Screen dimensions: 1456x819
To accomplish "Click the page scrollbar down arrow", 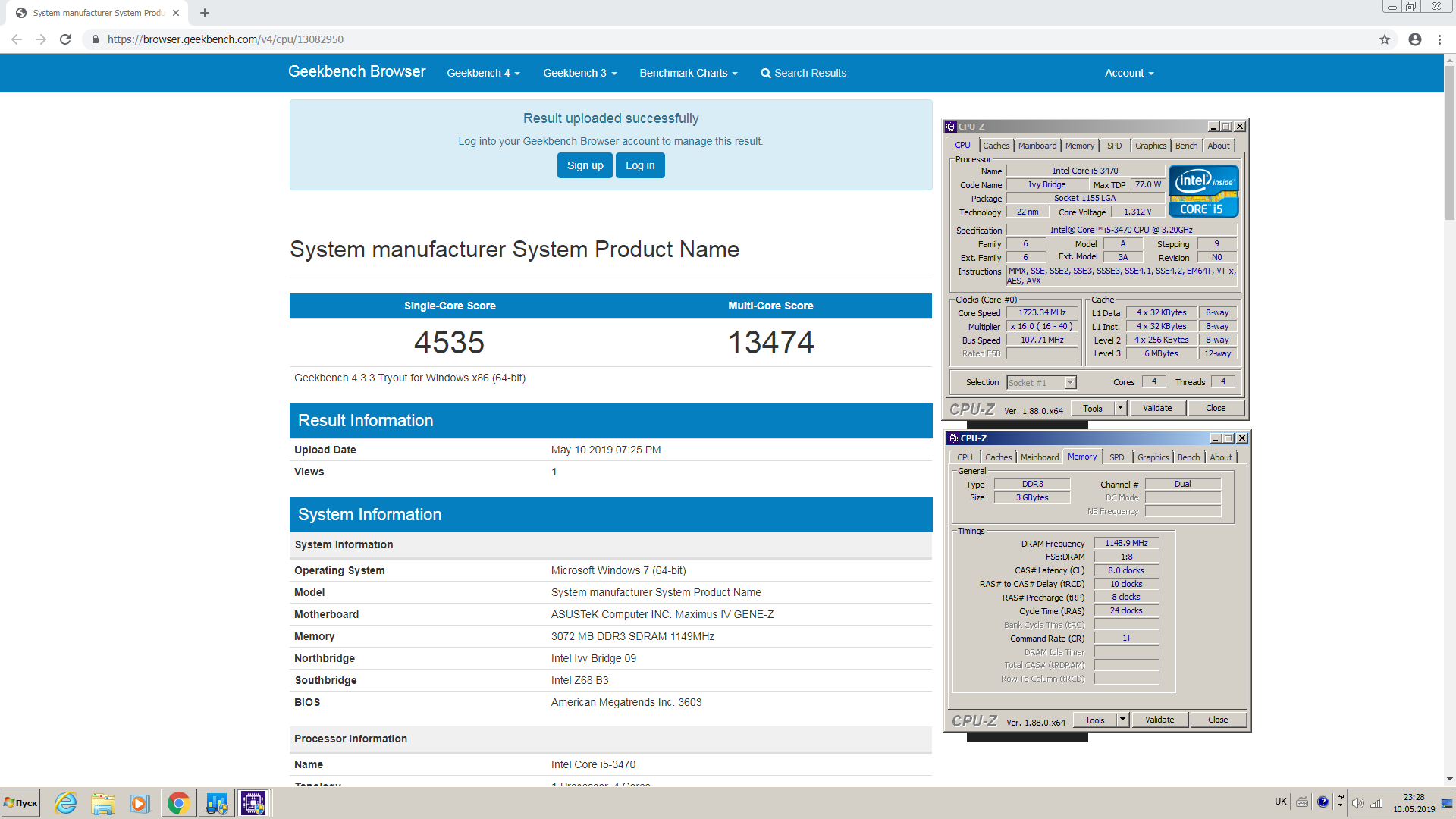I will [1449, 779].
